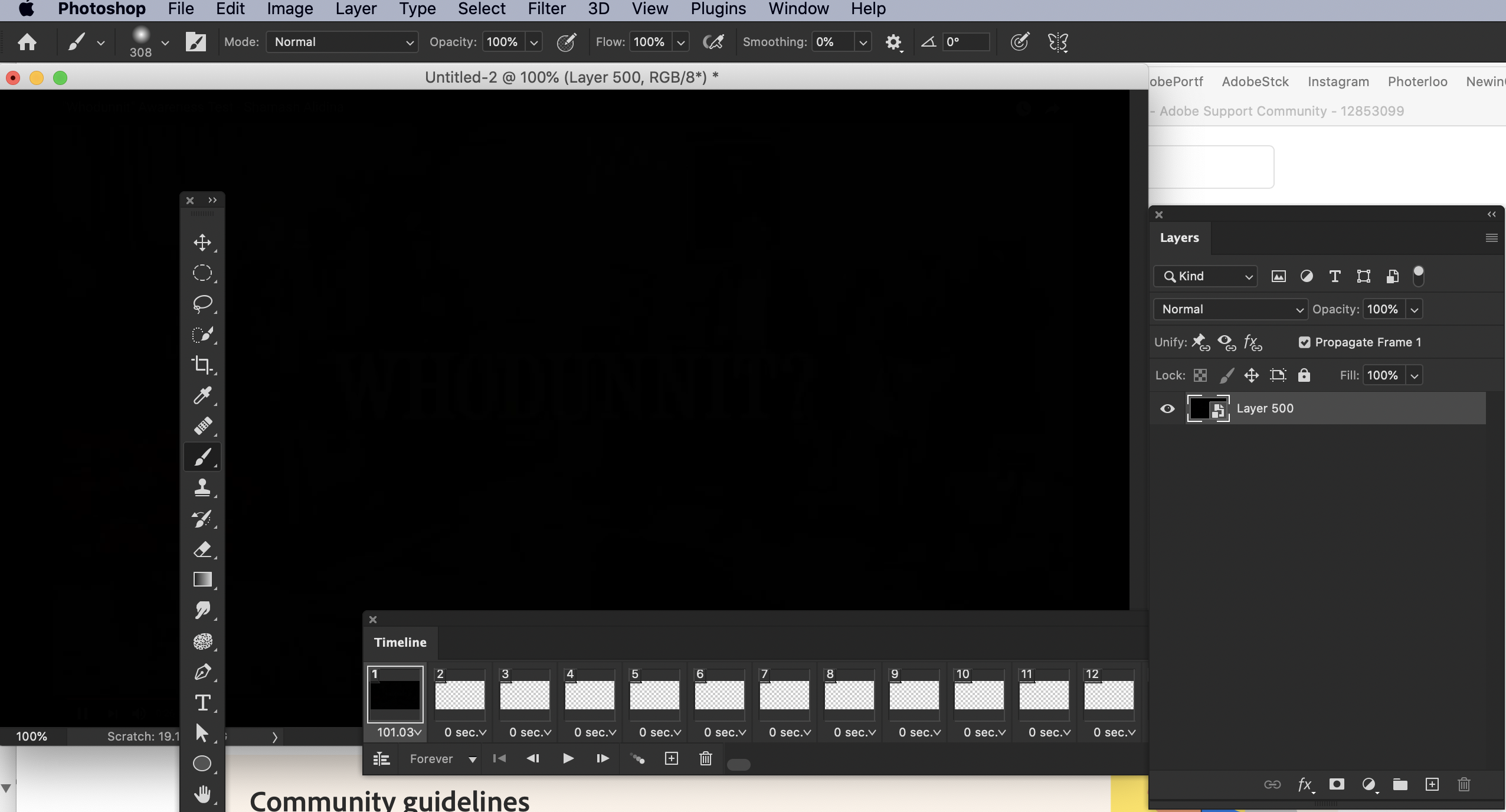The width and height of the screenshot is (1506, 812).
Task: Select the Crop tool
Action: [202, 366]
